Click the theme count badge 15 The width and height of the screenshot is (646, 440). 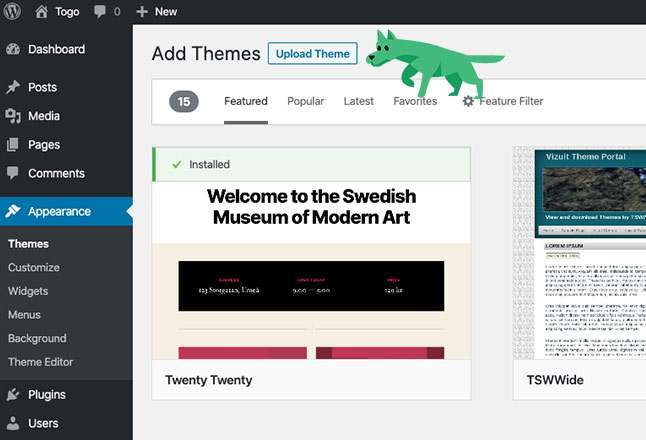click(184, 101)
